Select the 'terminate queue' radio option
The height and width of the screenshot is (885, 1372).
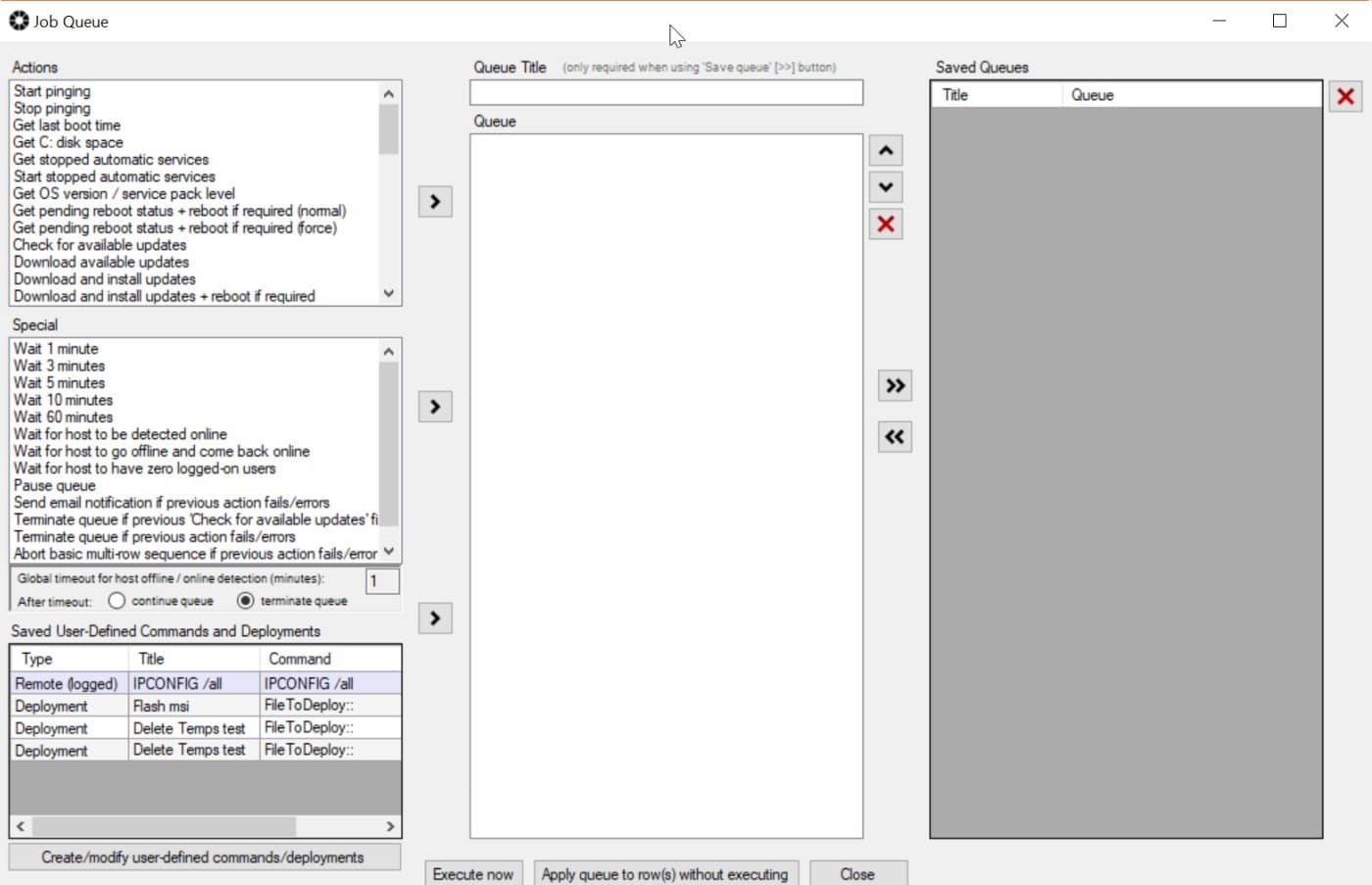tap(246, 601)
